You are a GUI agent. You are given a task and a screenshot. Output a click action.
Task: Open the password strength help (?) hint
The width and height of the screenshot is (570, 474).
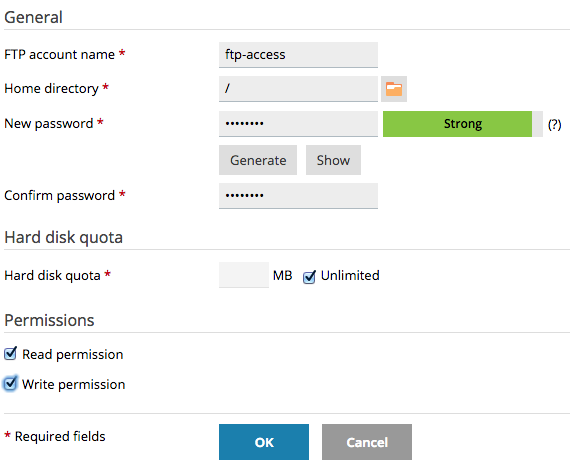click(554, 125)
